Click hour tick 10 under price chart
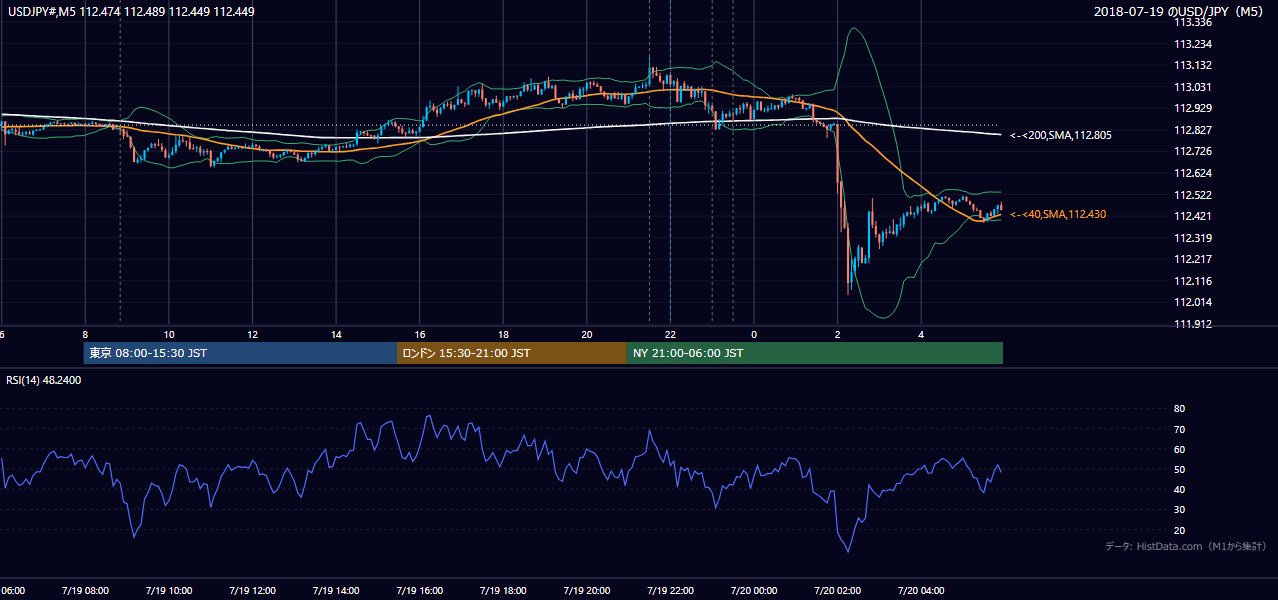 169,334
